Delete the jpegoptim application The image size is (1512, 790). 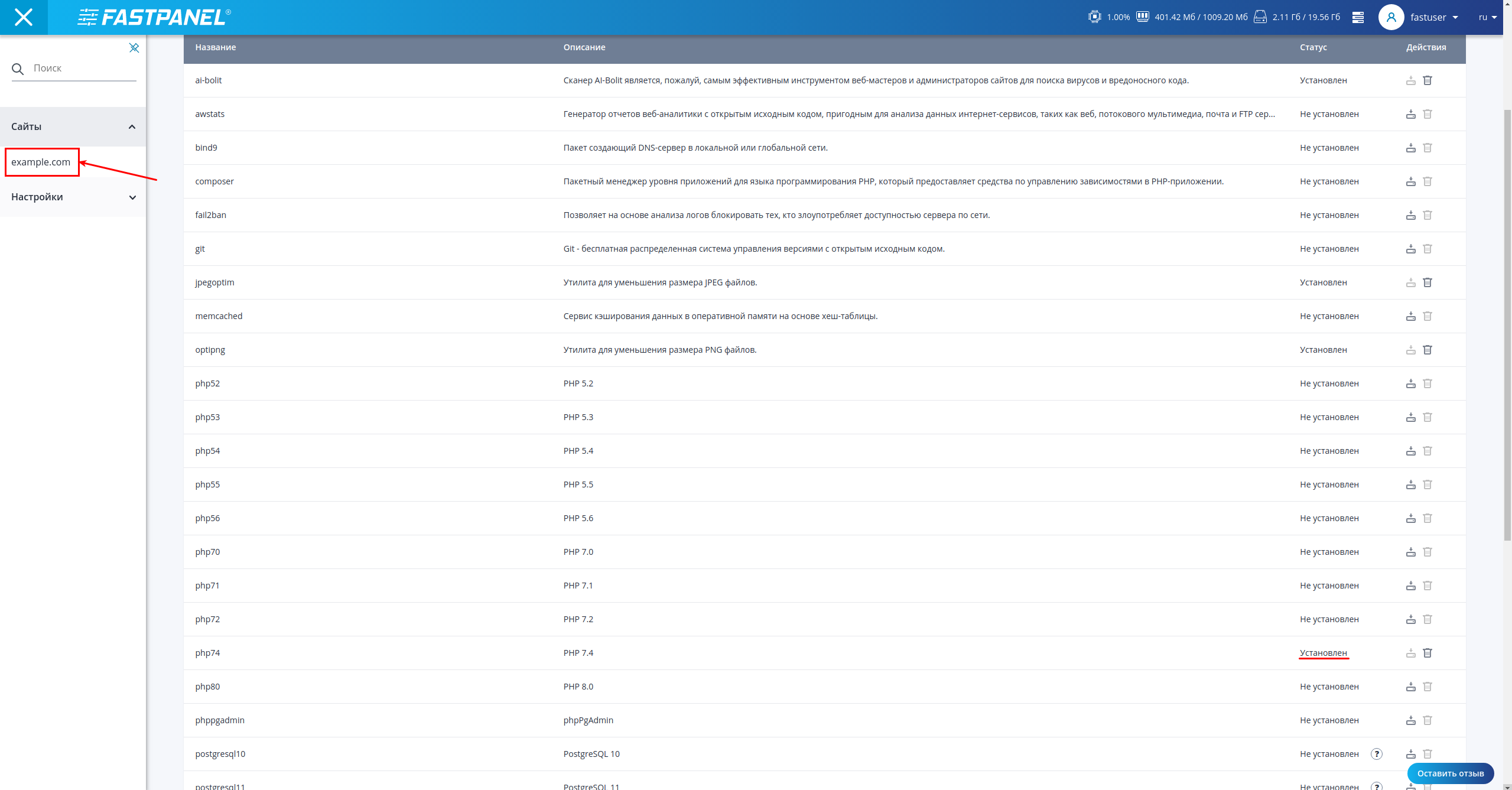click(1428, 282)
